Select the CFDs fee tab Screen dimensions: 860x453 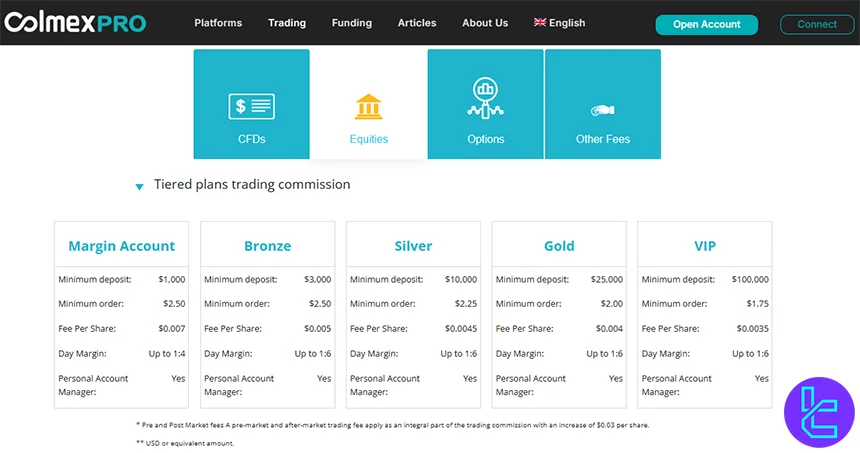[251, 104]
